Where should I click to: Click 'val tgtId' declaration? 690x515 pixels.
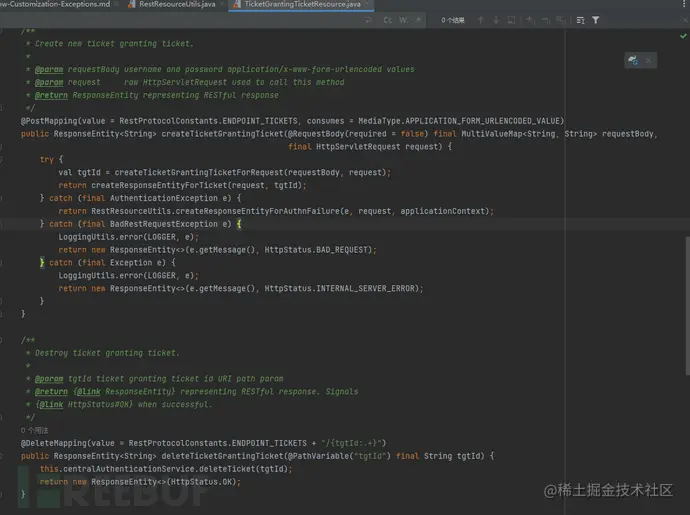click(x=80, y=173)
